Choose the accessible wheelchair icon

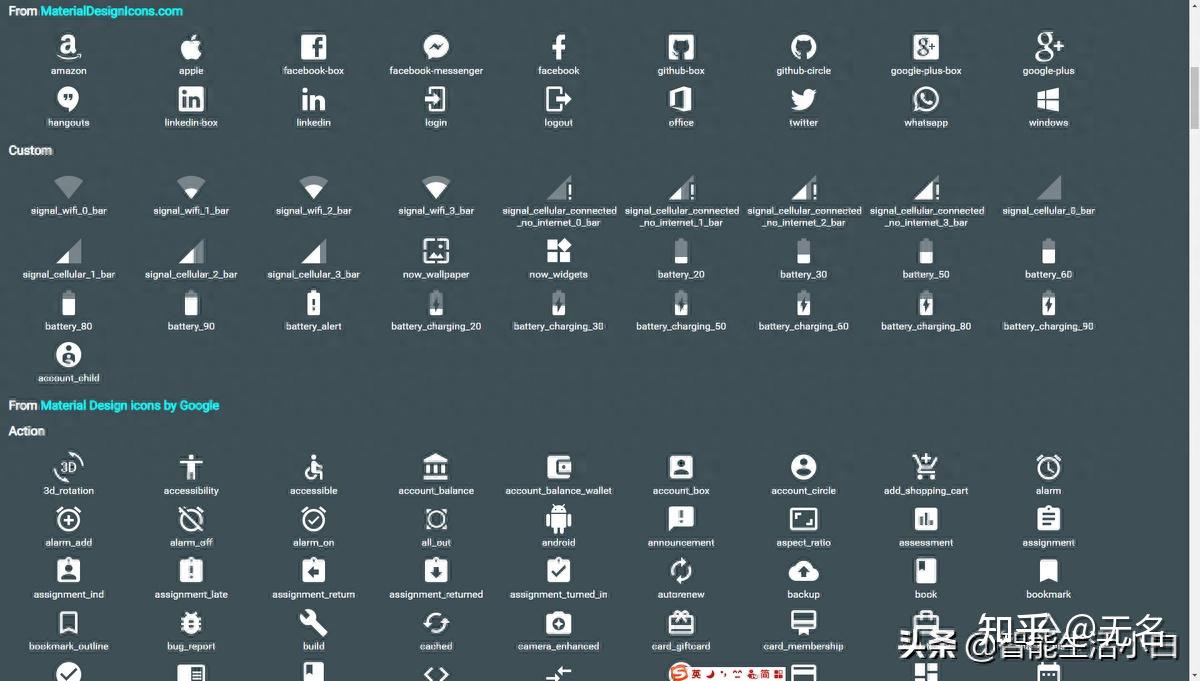click(x=314, y=467)
